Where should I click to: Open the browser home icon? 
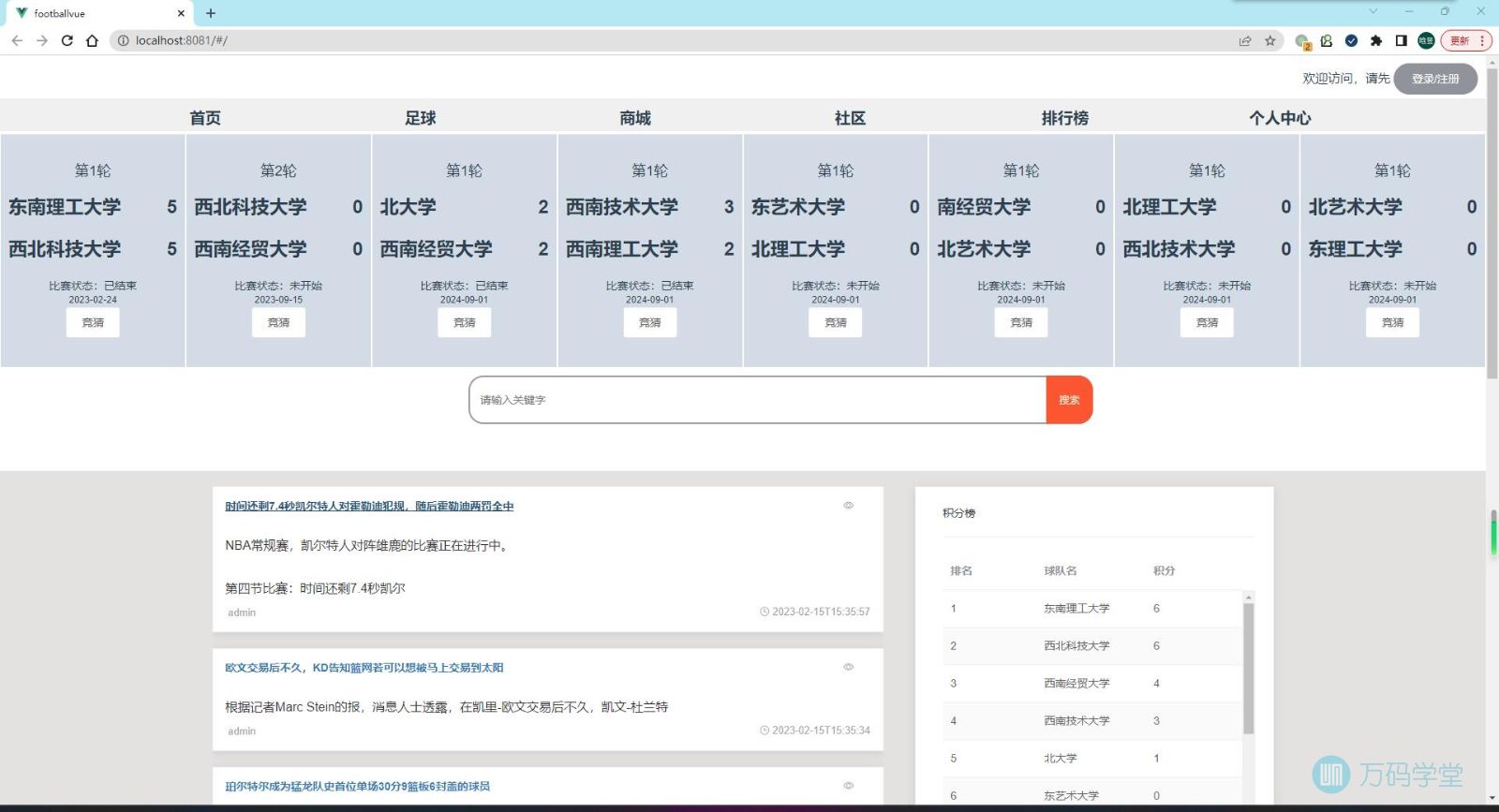tap(92, 40)
